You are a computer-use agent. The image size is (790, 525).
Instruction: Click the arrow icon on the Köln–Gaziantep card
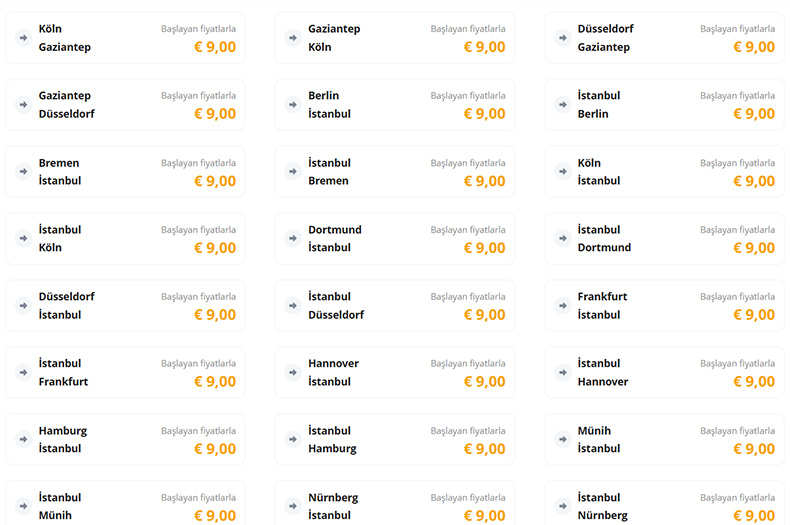(23, 38)
